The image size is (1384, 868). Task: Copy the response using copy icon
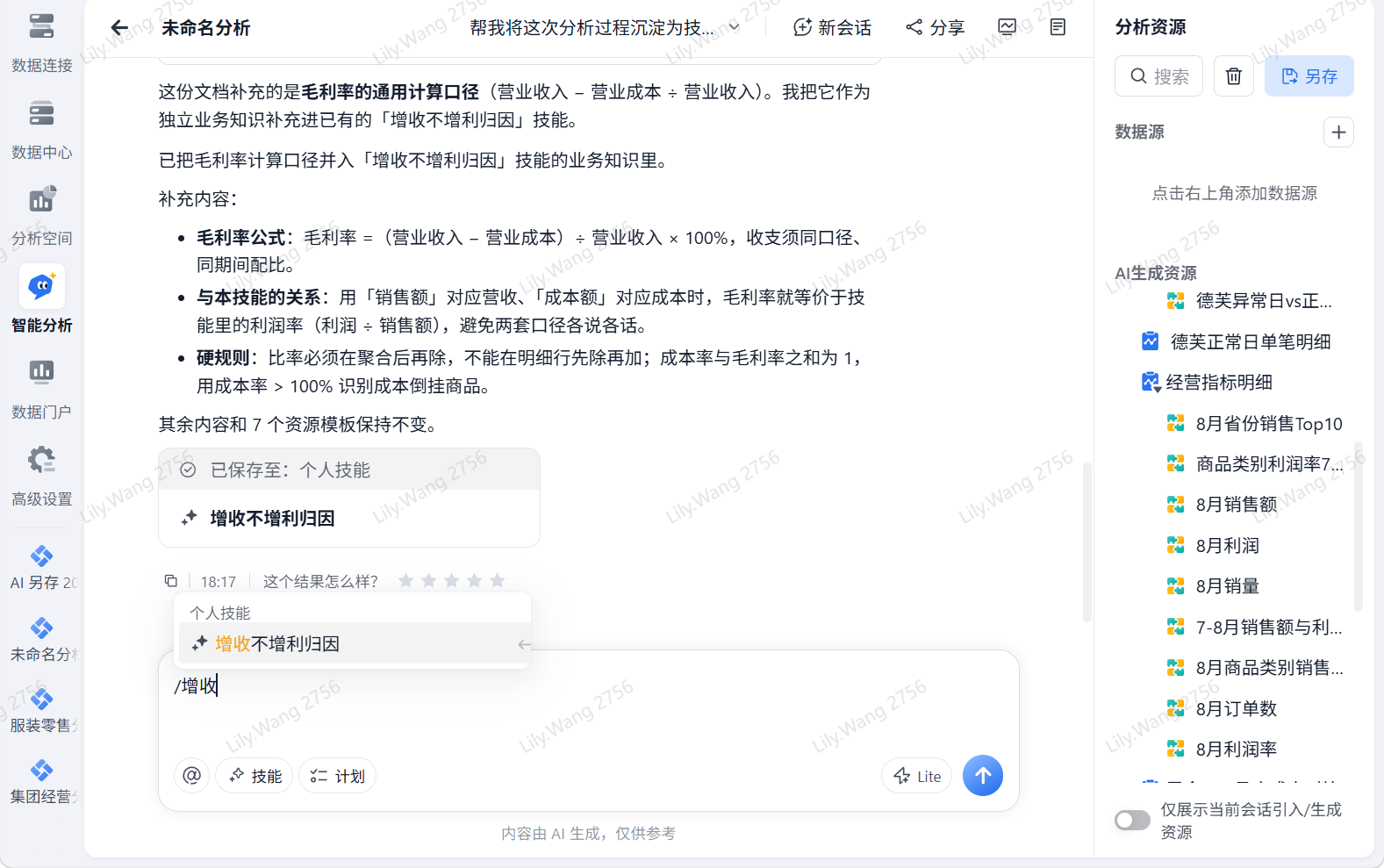tap(171, 581)
